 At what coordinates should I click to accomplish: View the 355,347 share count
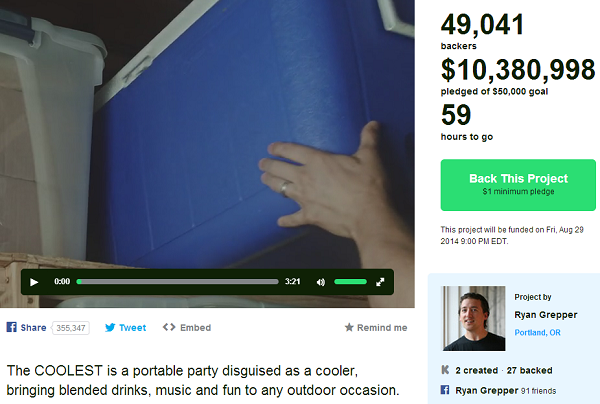pos(71,328)
